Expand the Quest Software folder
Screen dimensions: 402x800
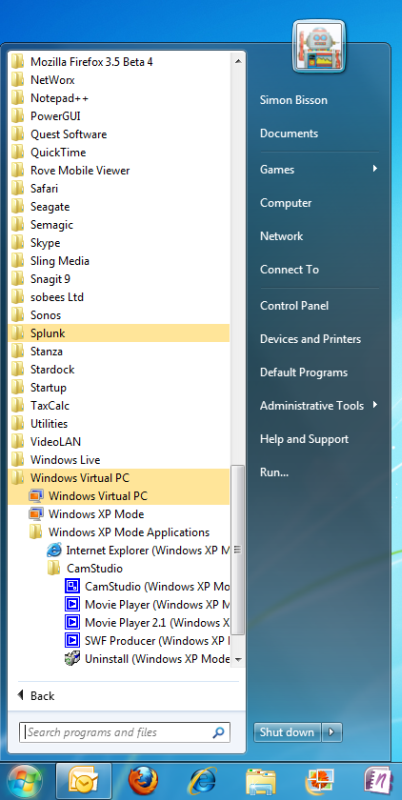click(x=119, y=134)
